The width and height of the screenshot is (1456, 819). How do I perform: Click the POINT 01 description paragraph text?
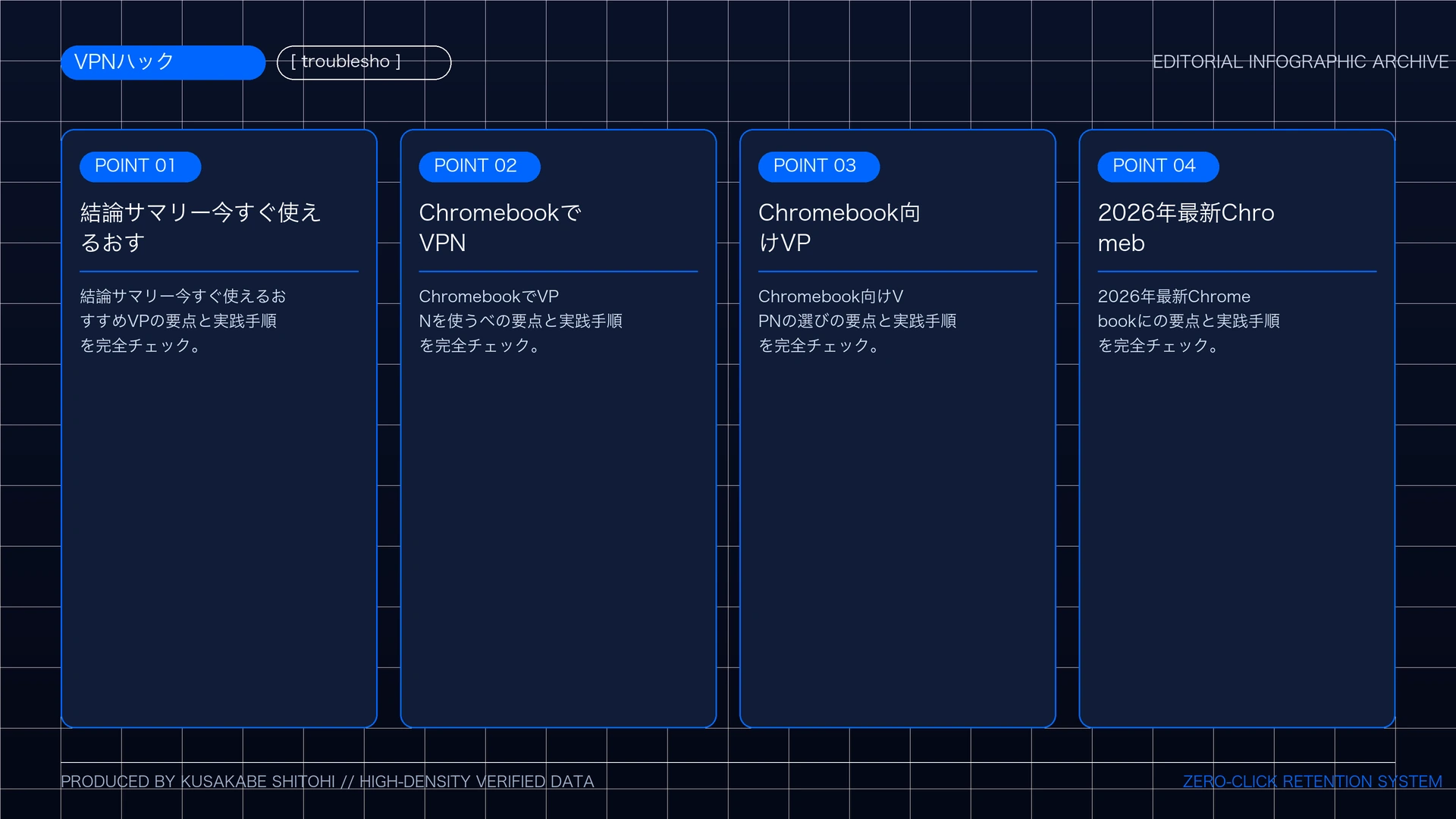[183, 321]
